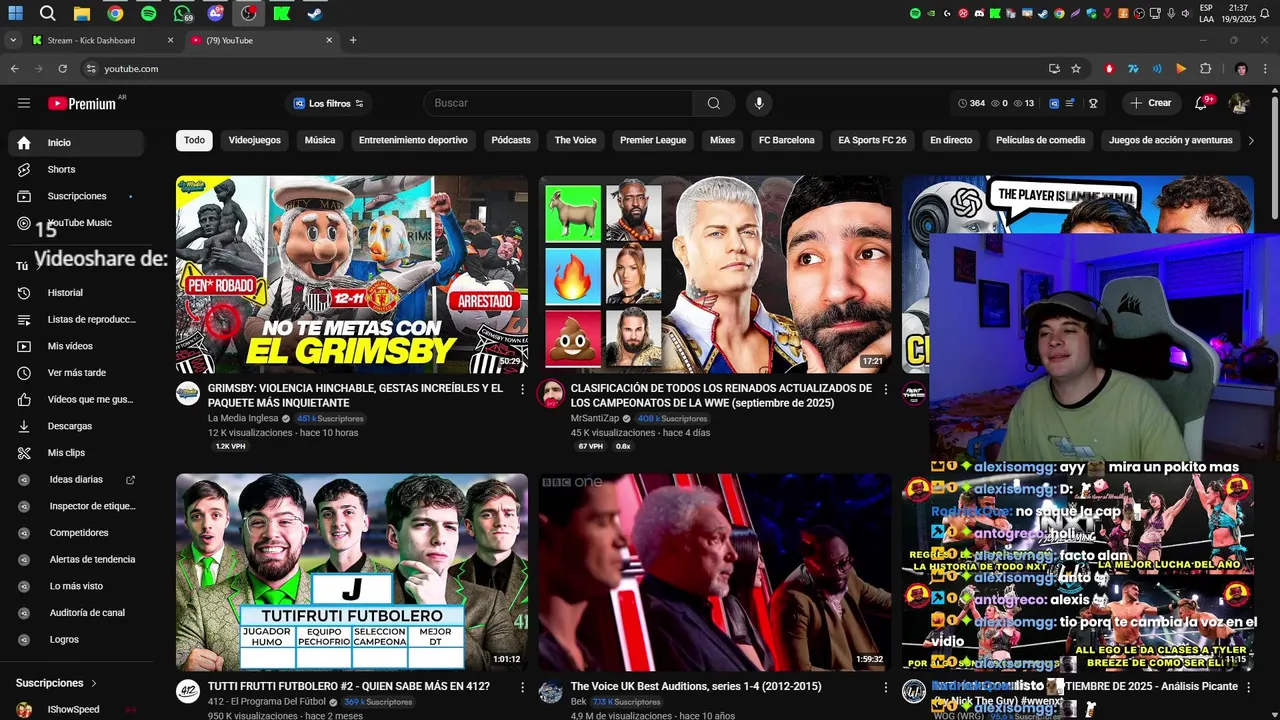This screenshot has height=720, width=1280.
Task: Open YouTube notifications bell
Action: (x=1201, y=103)
